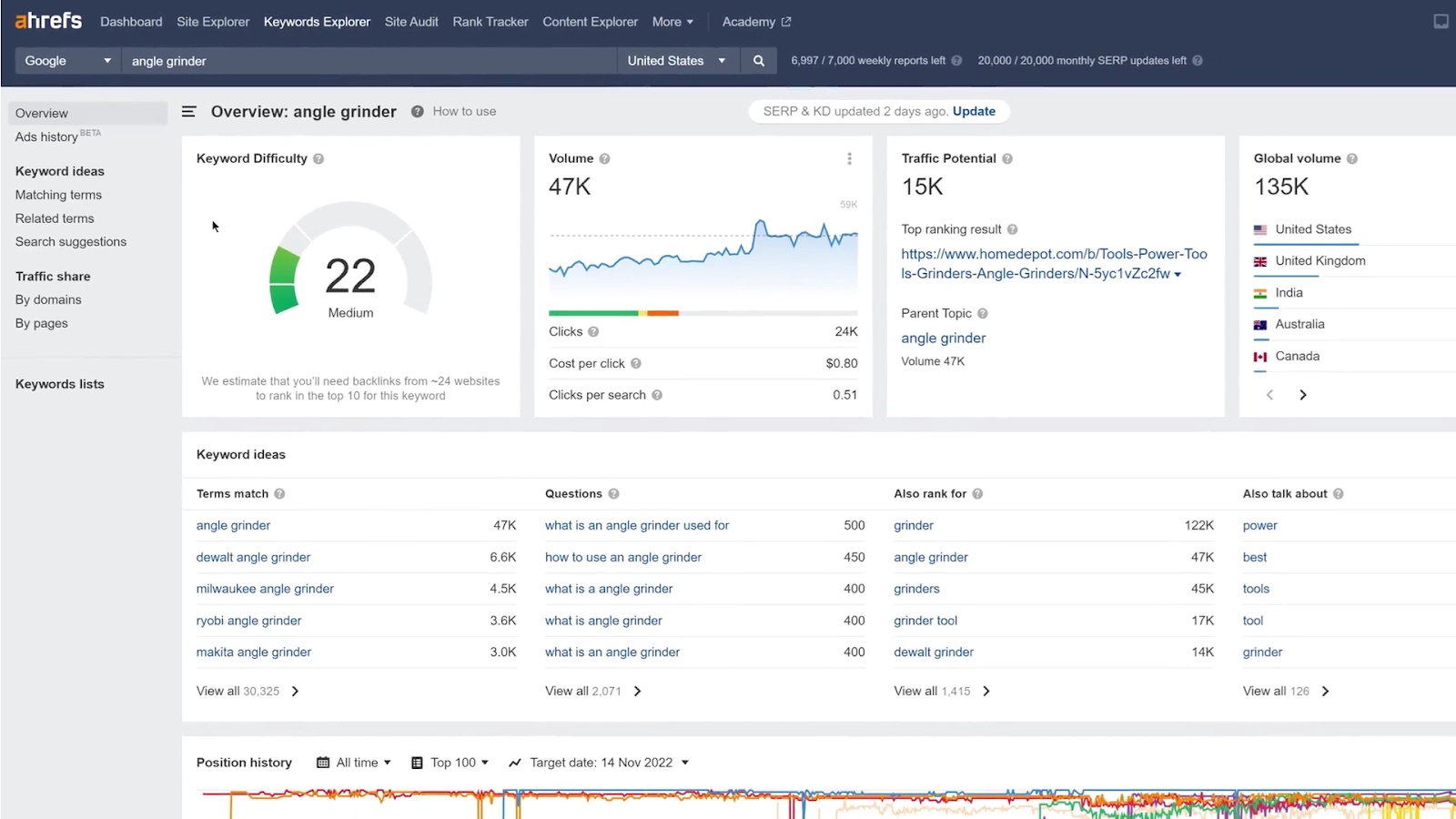Click View all 1,415 also rank for

coord(942,692)
